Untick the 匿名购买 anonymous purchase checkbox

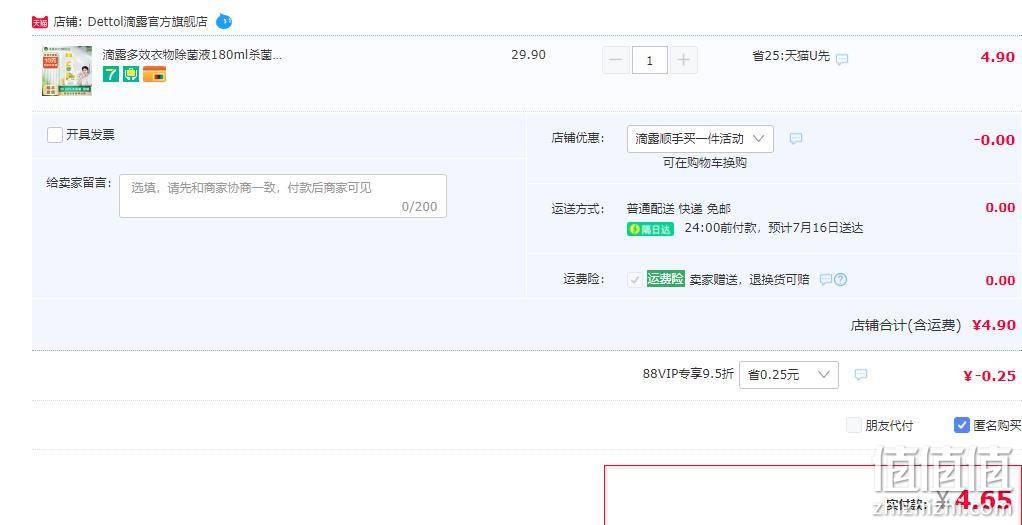[961, 425]
